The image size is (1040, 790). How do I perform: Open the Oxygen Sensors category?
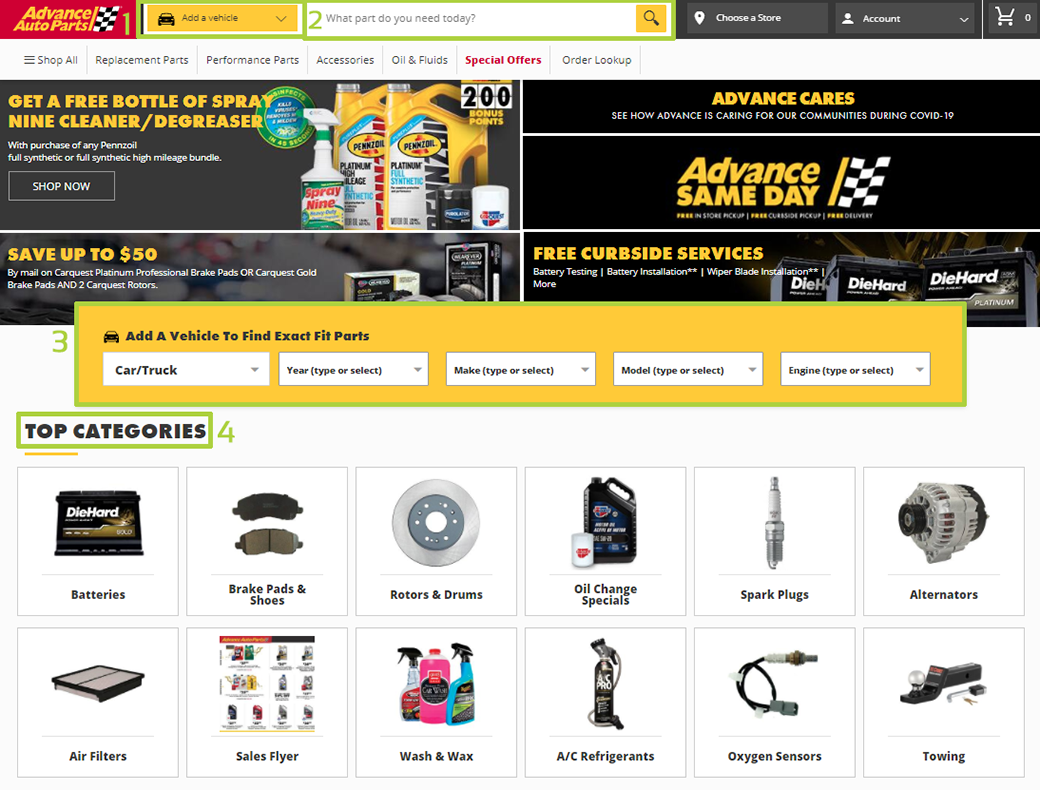pyautogui.click(x=774, y=685)
